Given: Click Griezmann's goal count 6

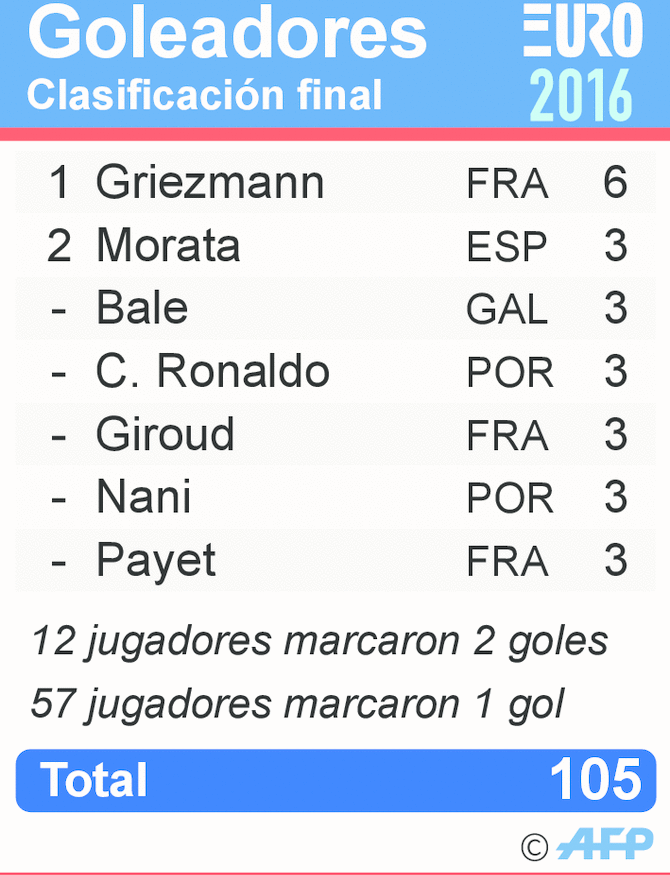Looking at the screenshot, I should (x=615, y=183).
